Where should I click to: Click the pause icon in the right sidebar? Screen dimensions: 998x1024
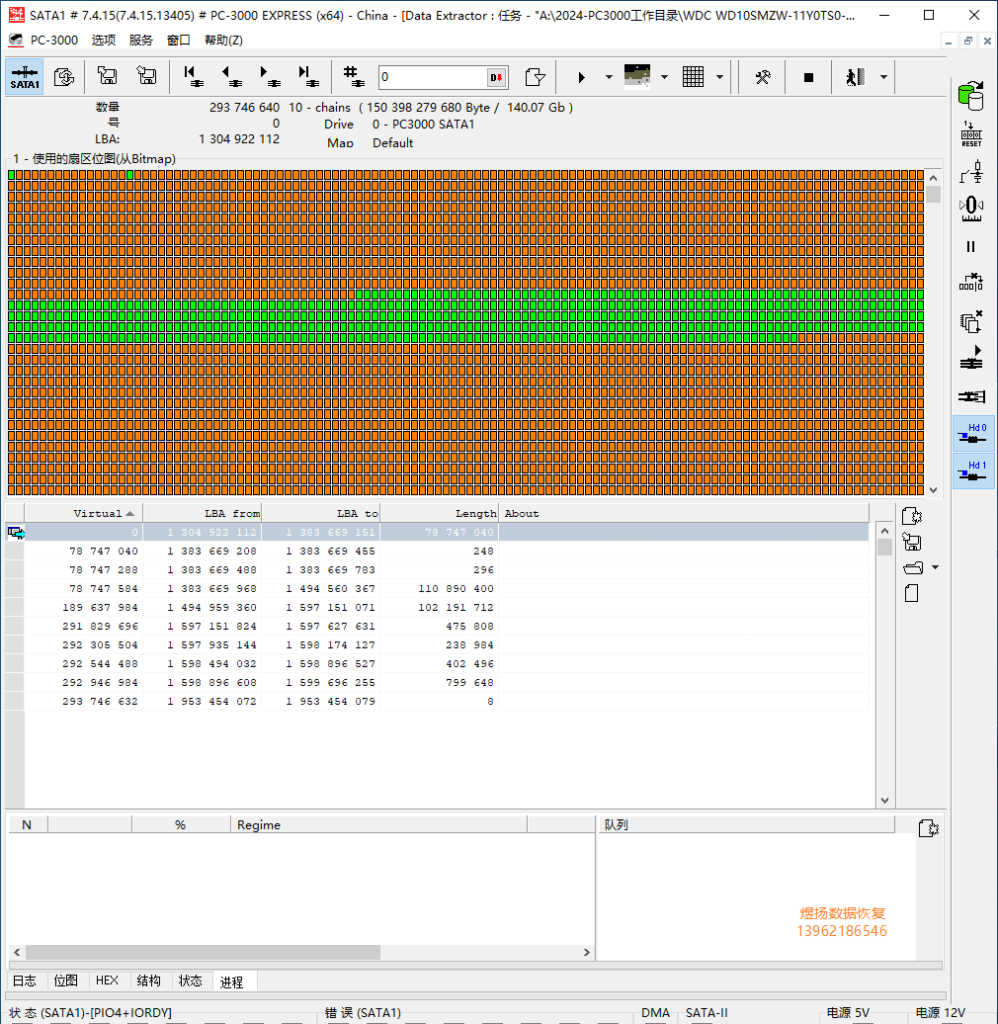[970, 246]
